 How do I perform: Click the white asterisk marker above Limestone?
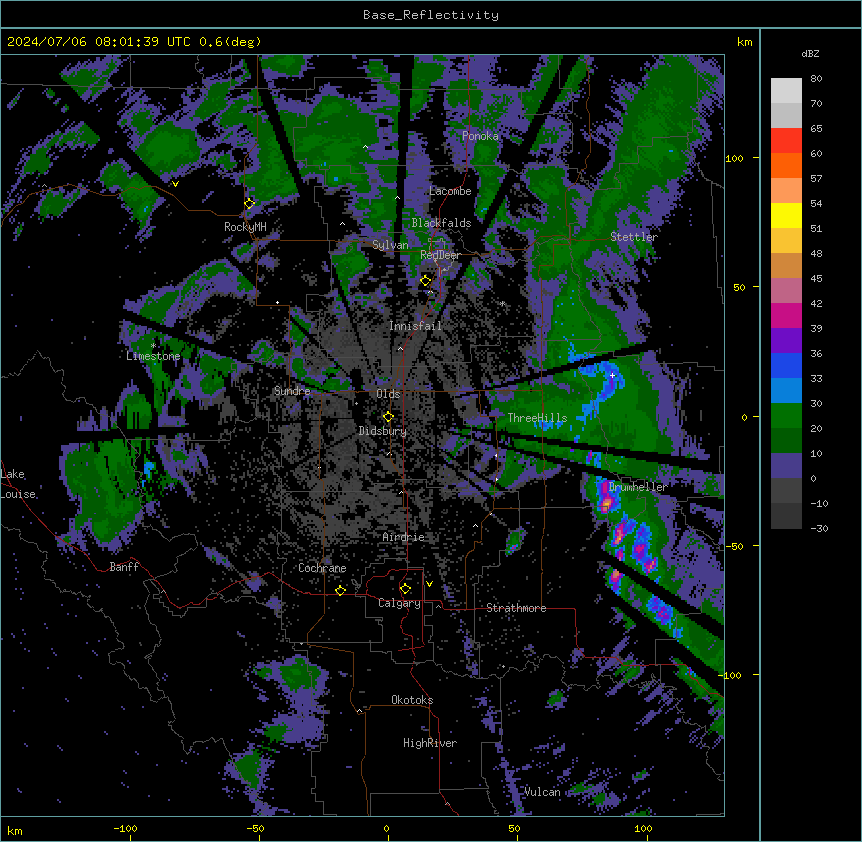coord(153,346)
